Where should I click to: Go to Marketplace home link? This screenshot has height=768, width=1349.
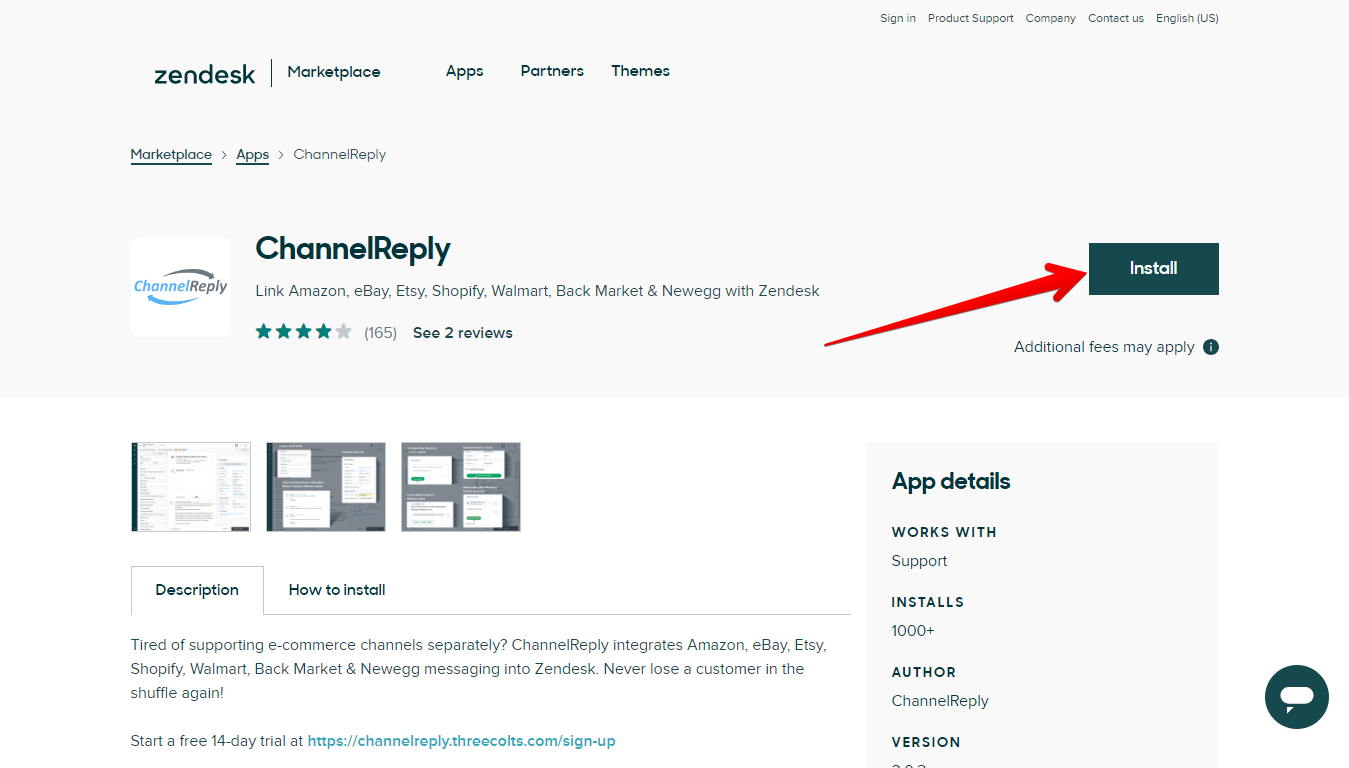[x=334, y=72]
